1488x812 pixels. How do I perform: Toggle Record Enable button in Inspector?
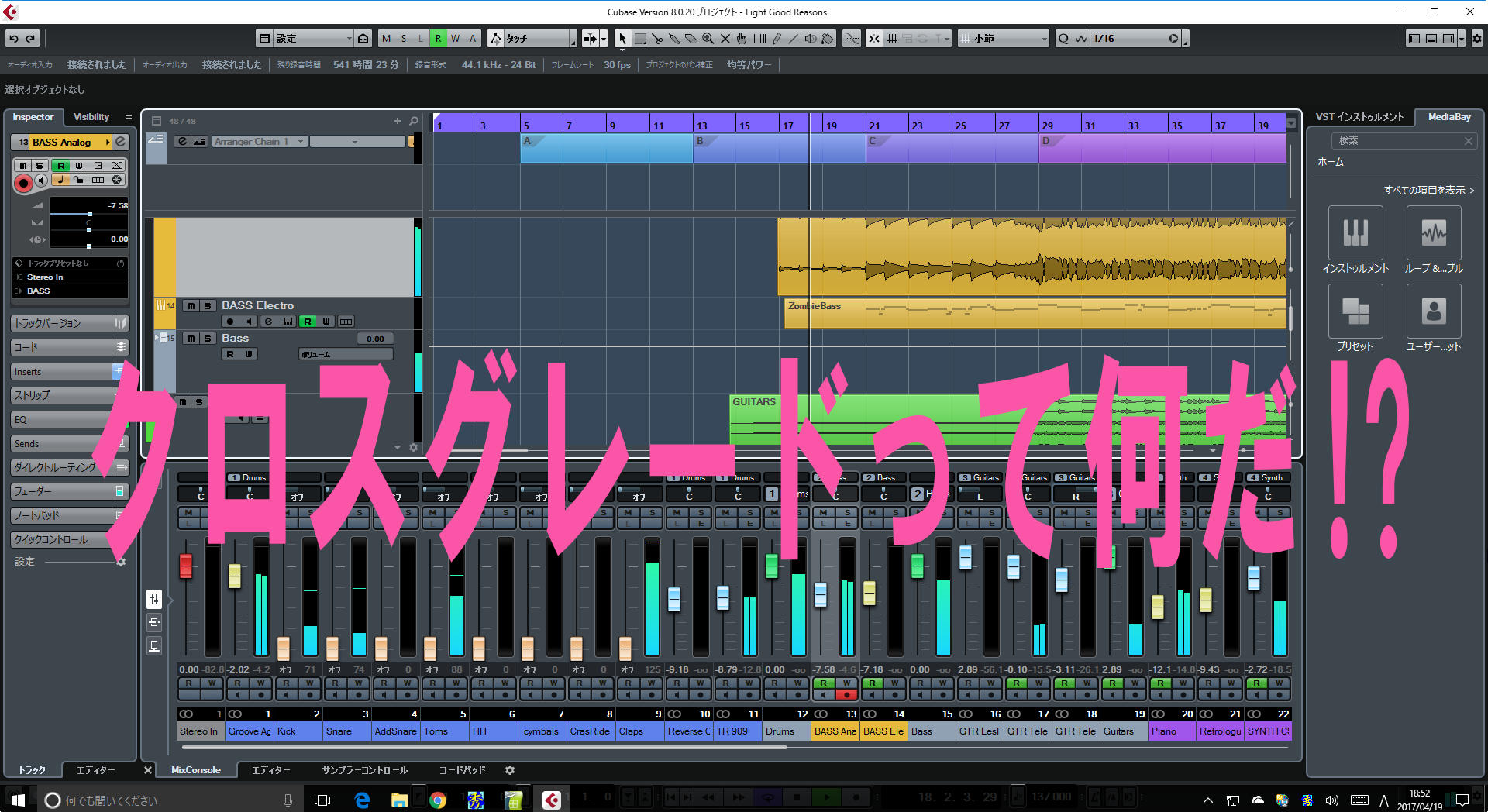coord(23,183)
